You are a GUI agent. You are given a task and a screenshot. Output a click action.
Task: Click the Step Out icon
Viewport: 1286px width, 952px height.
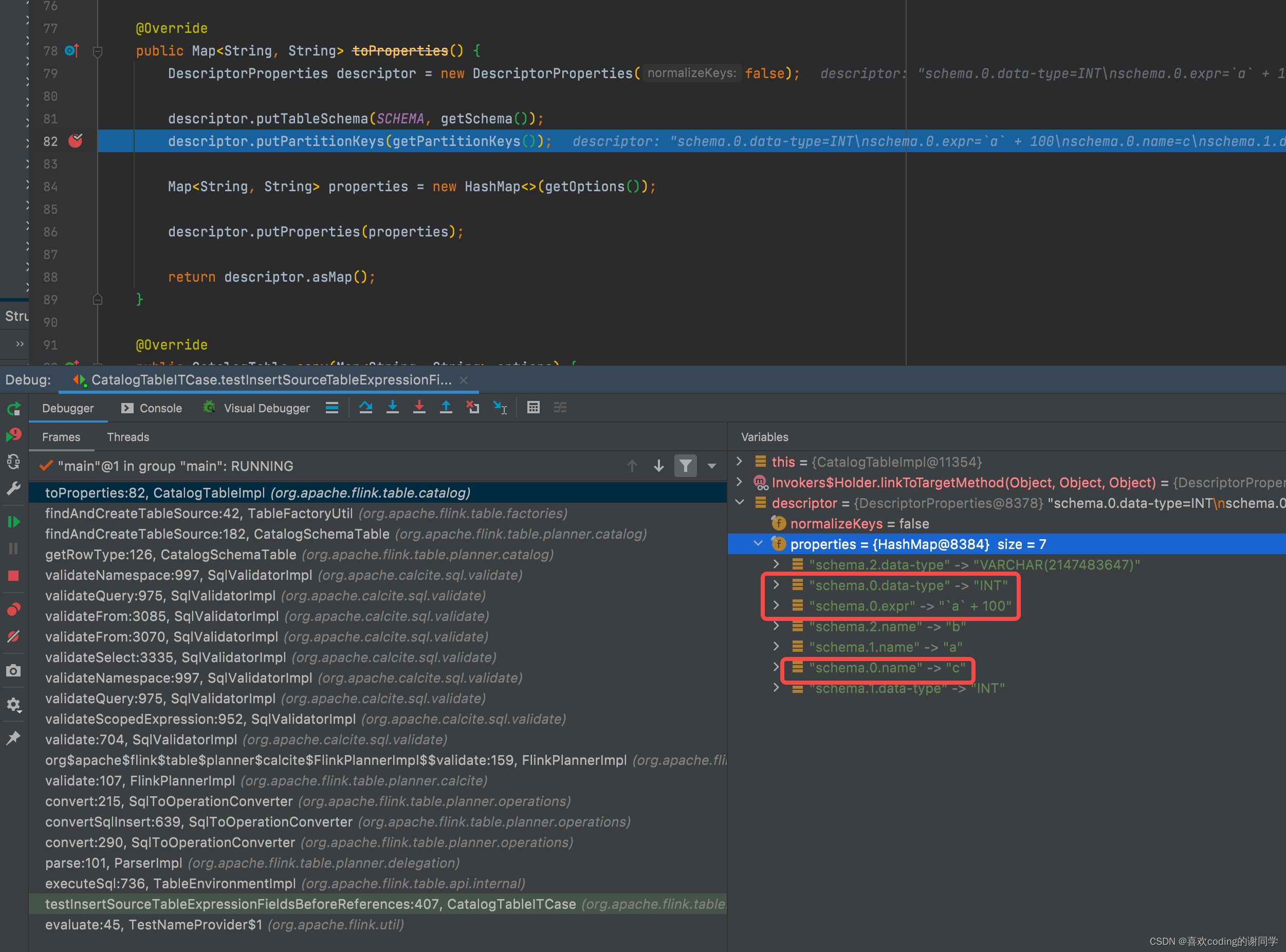446,408
